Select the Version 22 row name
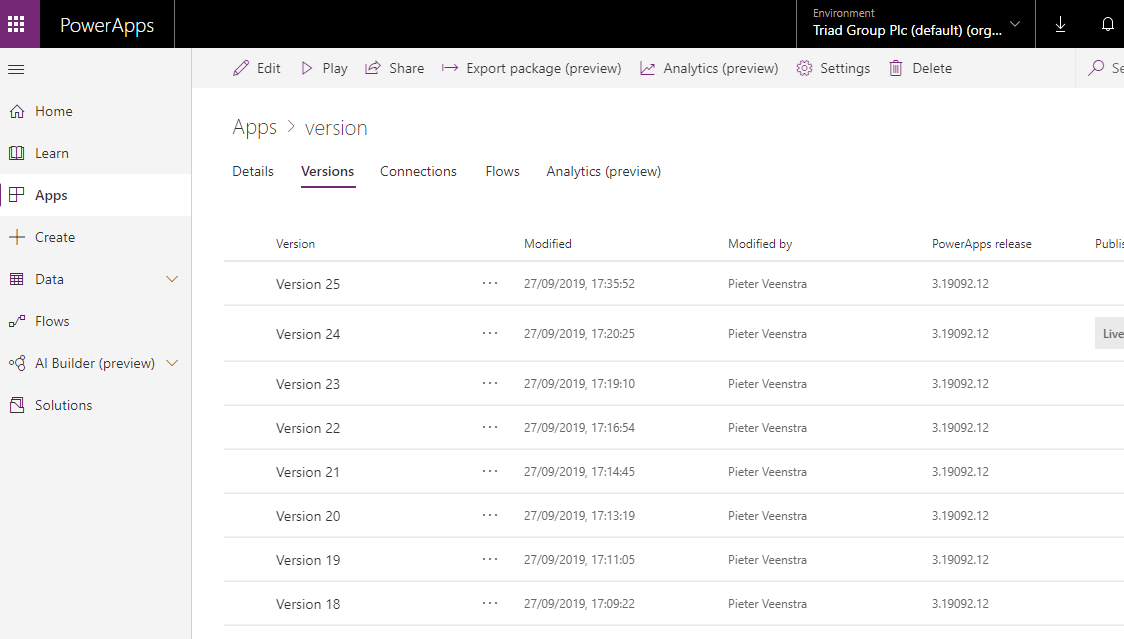The height and width of the screenshot is (639, 1124). tap(308, 428)
